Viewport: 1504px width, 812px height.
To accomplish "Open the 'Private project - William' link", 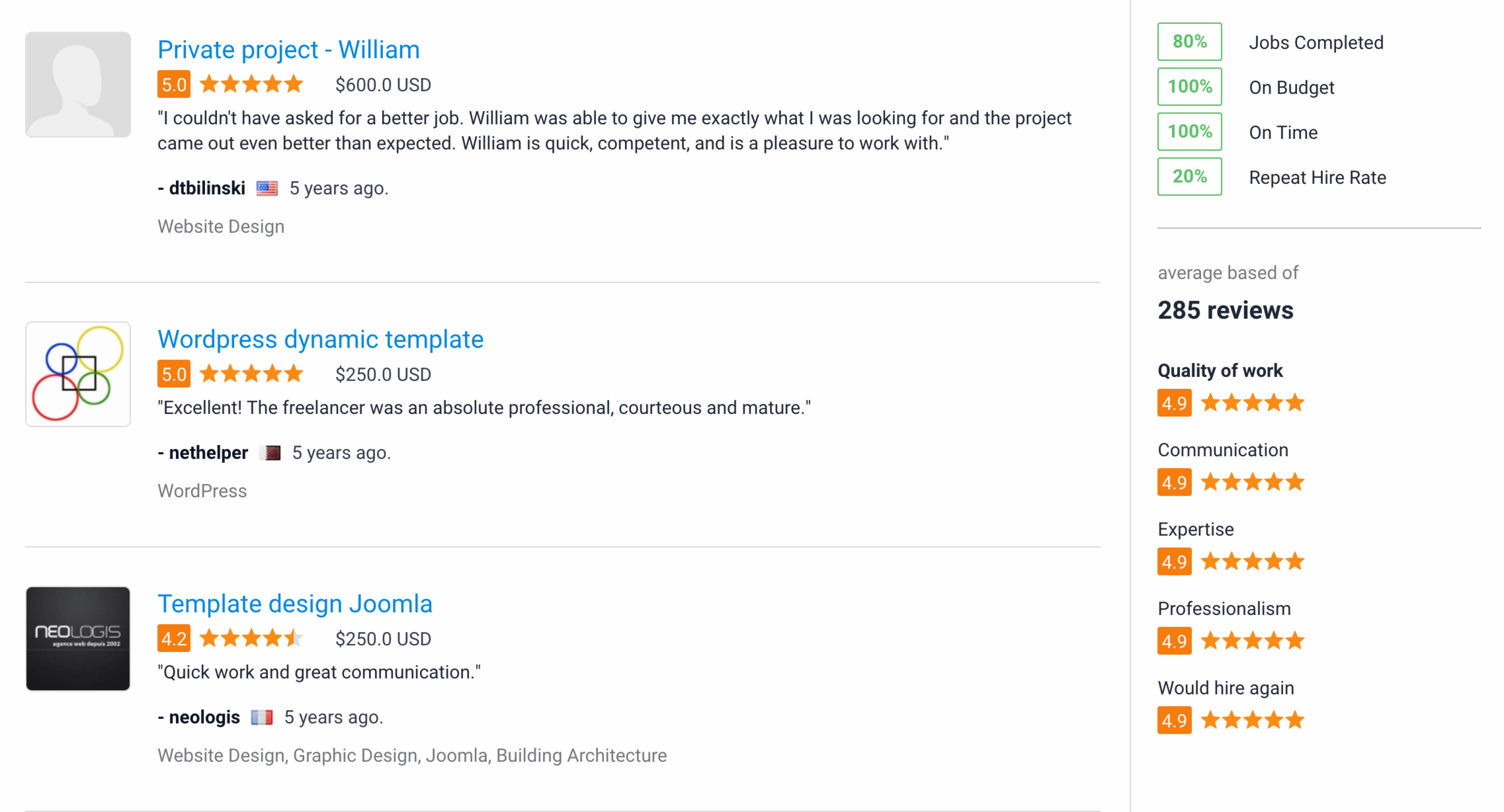I will [x=288, y=50].
